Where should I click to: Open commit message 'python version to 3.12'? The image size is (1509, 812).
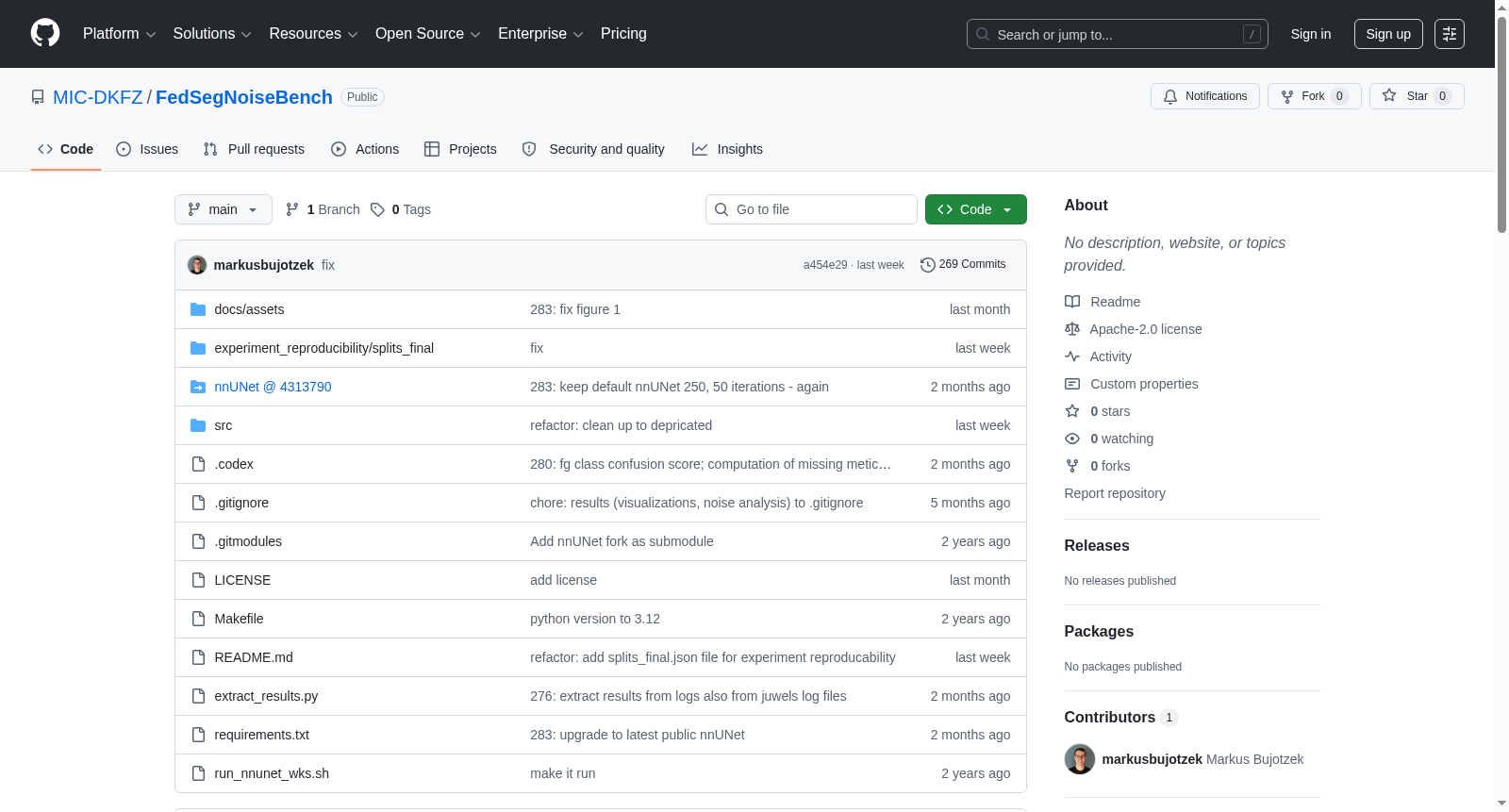pos(595,619)
